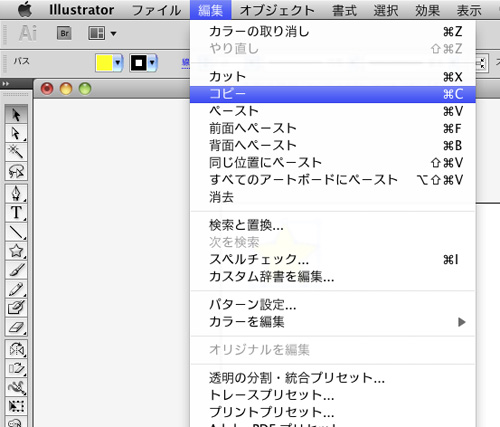
Task: Open the 編集 menu in menu bar
Action: (x=210, y=10)
